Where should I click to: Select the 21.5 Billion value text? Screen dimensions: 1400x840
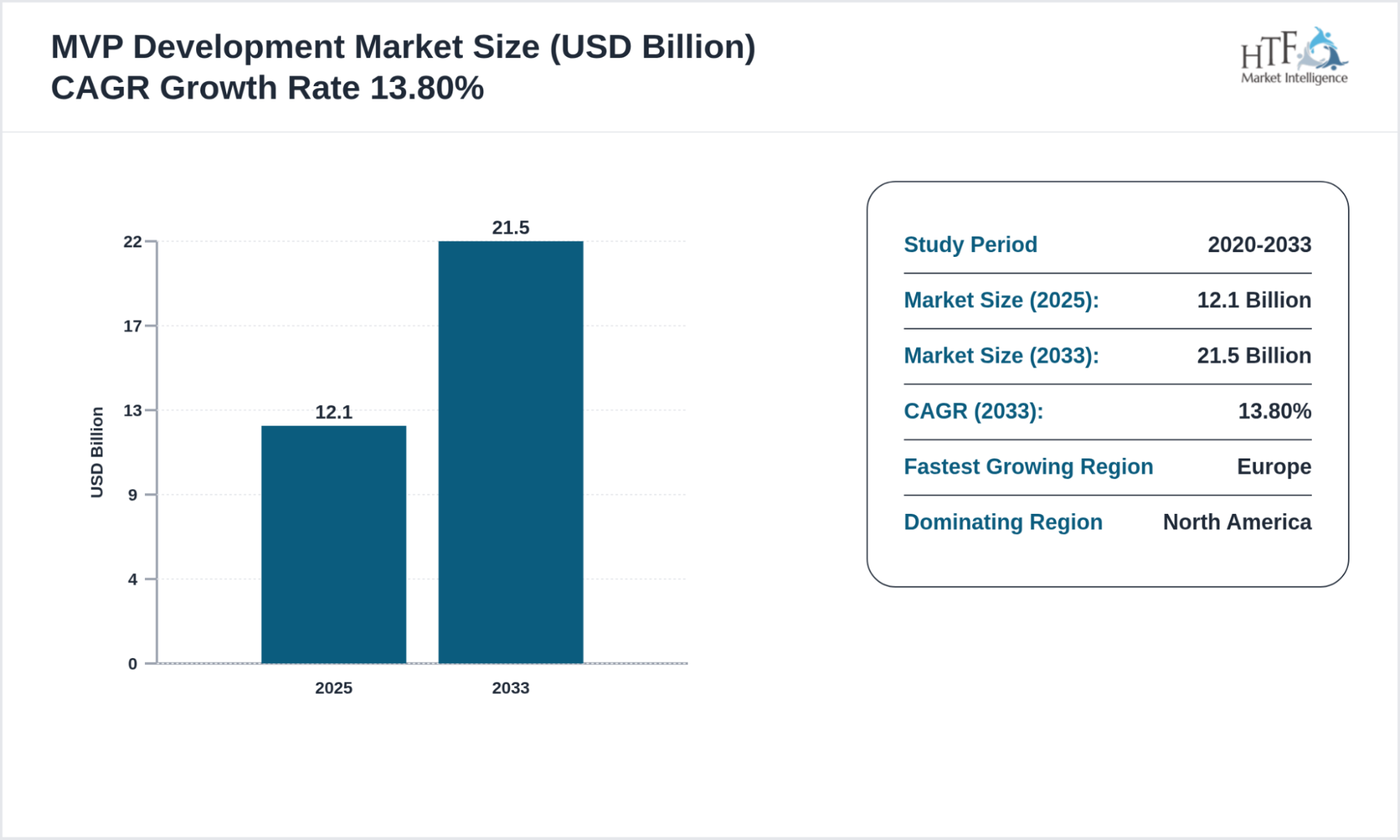click(1254, 356)
